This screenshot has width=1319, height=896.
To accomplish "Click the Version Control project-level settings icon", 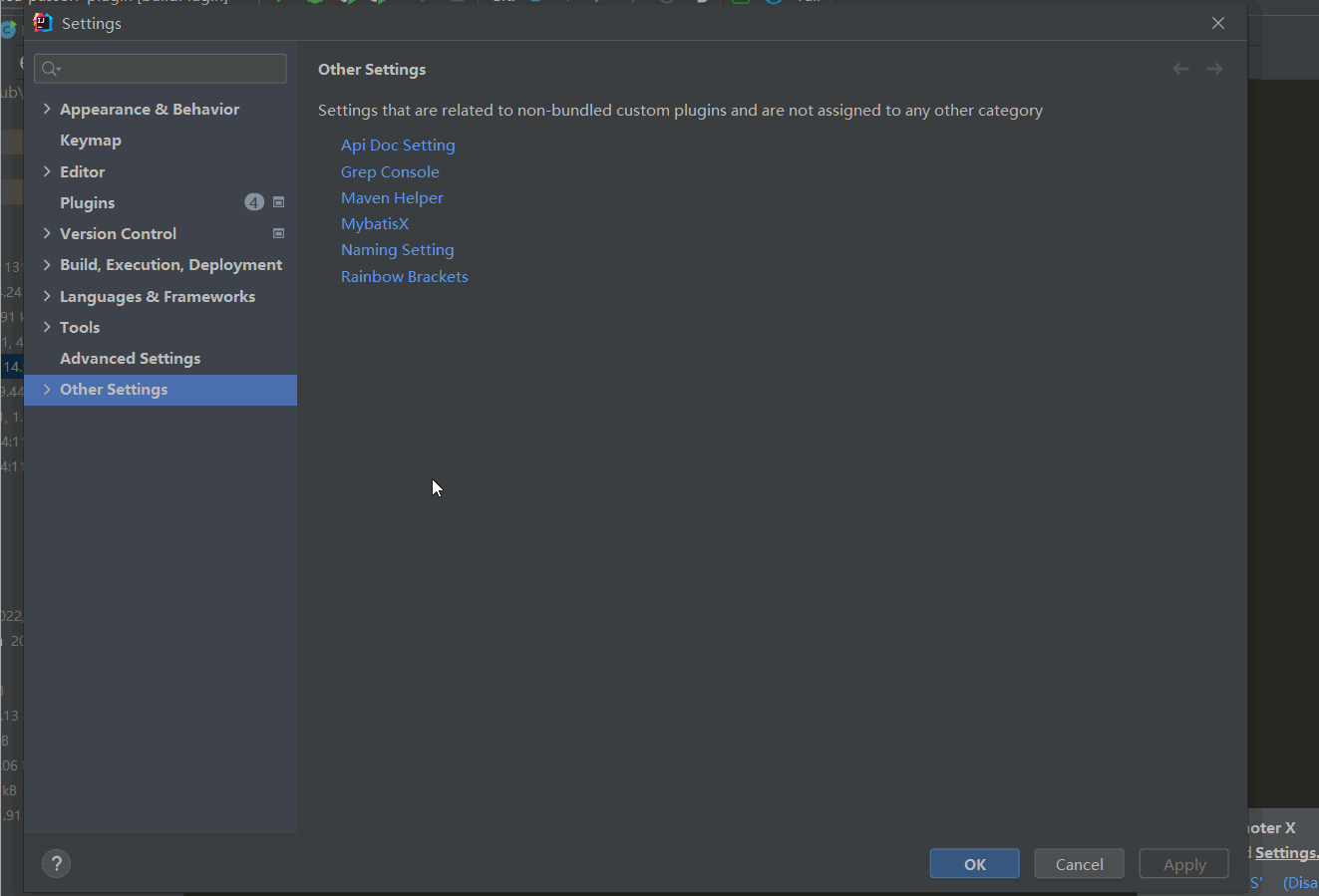I will tap(279, 233).
